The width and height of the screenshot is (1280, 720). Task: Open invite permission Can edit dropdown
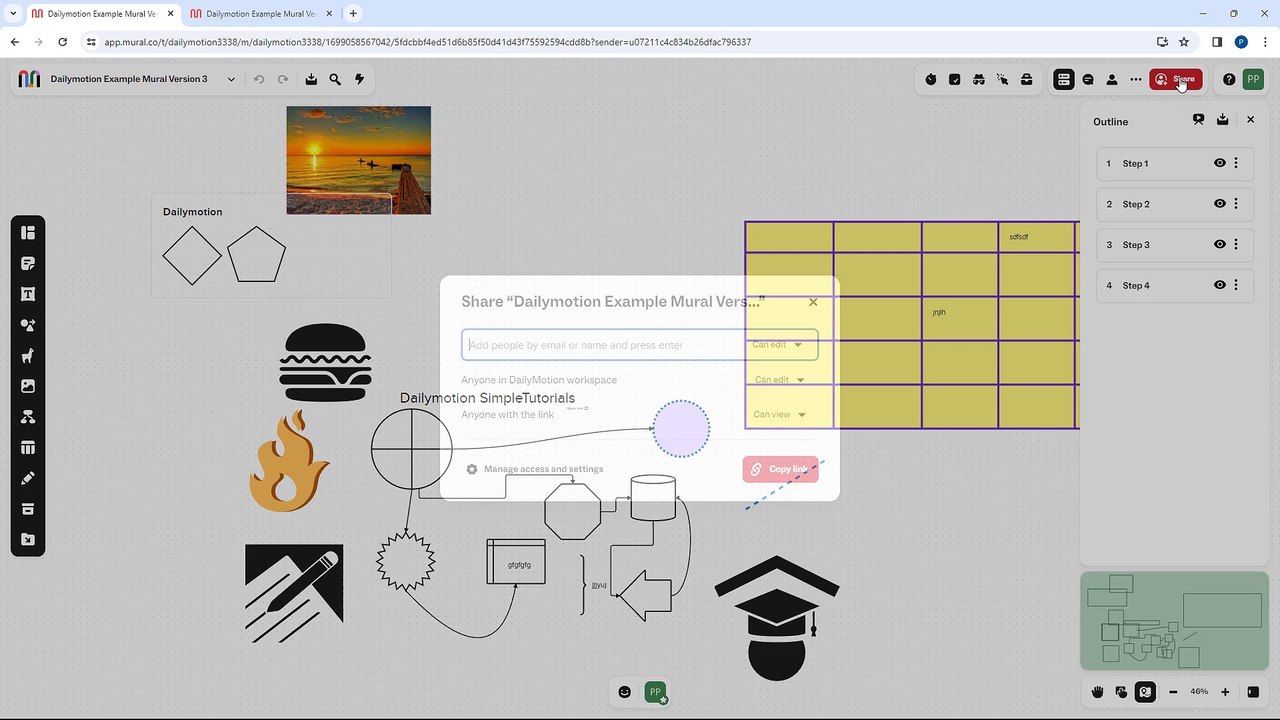point(778,345)
